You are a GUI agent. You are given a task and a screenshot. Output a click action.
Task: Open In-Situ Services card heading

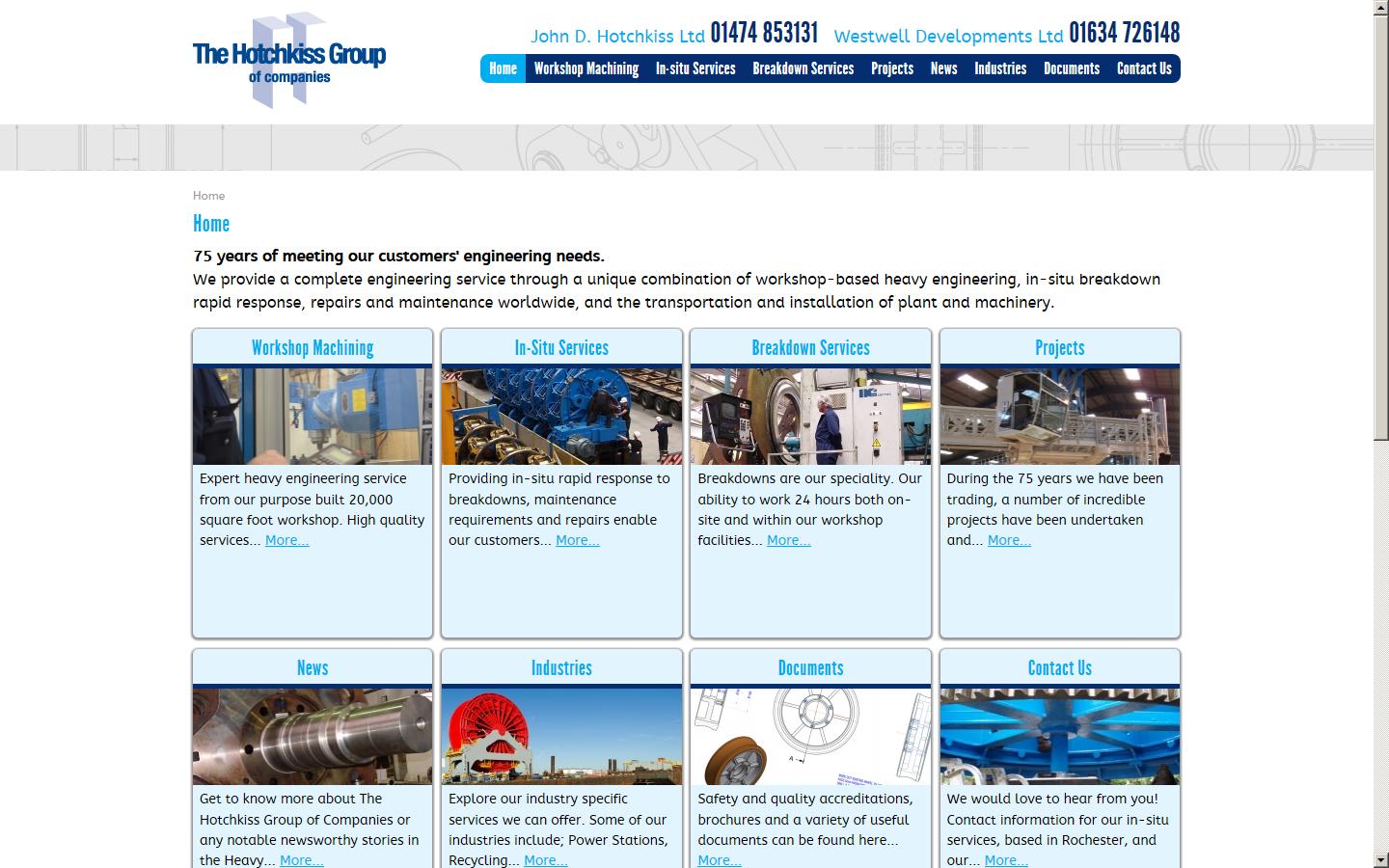point(561,347)
